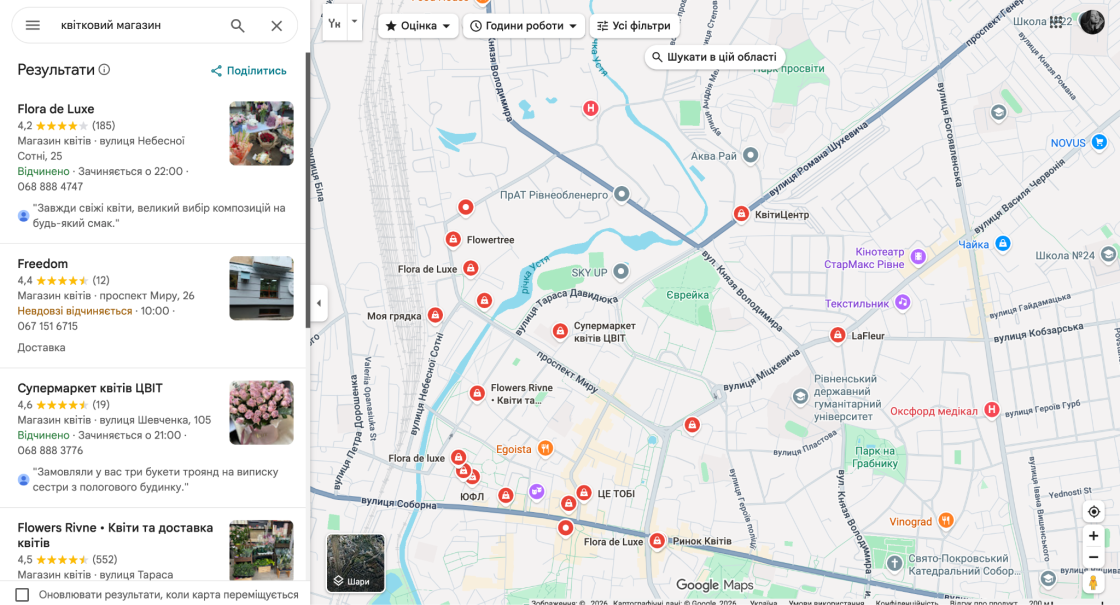Click the 'Ринок Квітів' map pin
This screenshot has height=605, width=1120.
(657, 541)
